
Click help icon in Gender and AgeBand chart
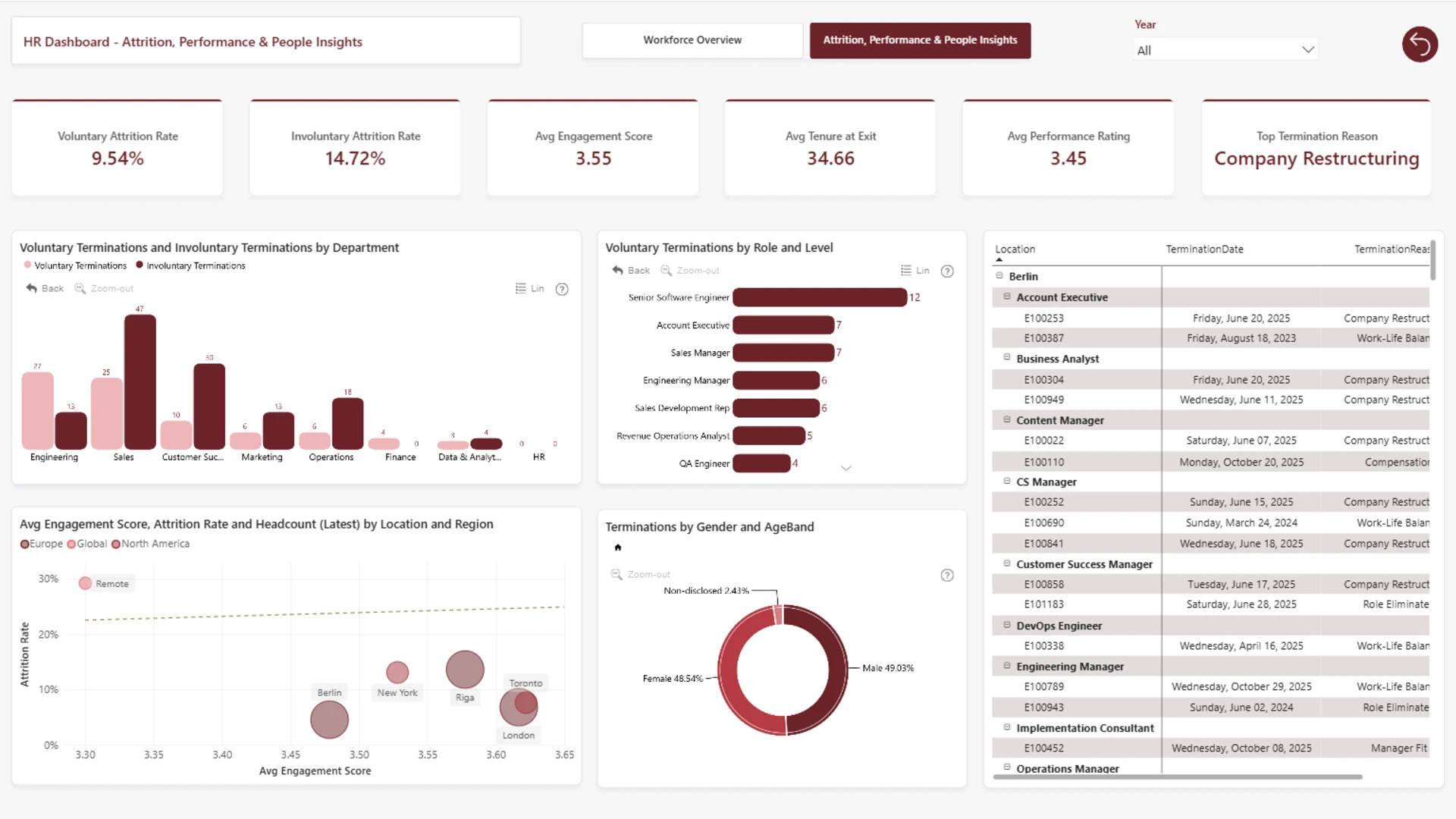pos(947,576)
